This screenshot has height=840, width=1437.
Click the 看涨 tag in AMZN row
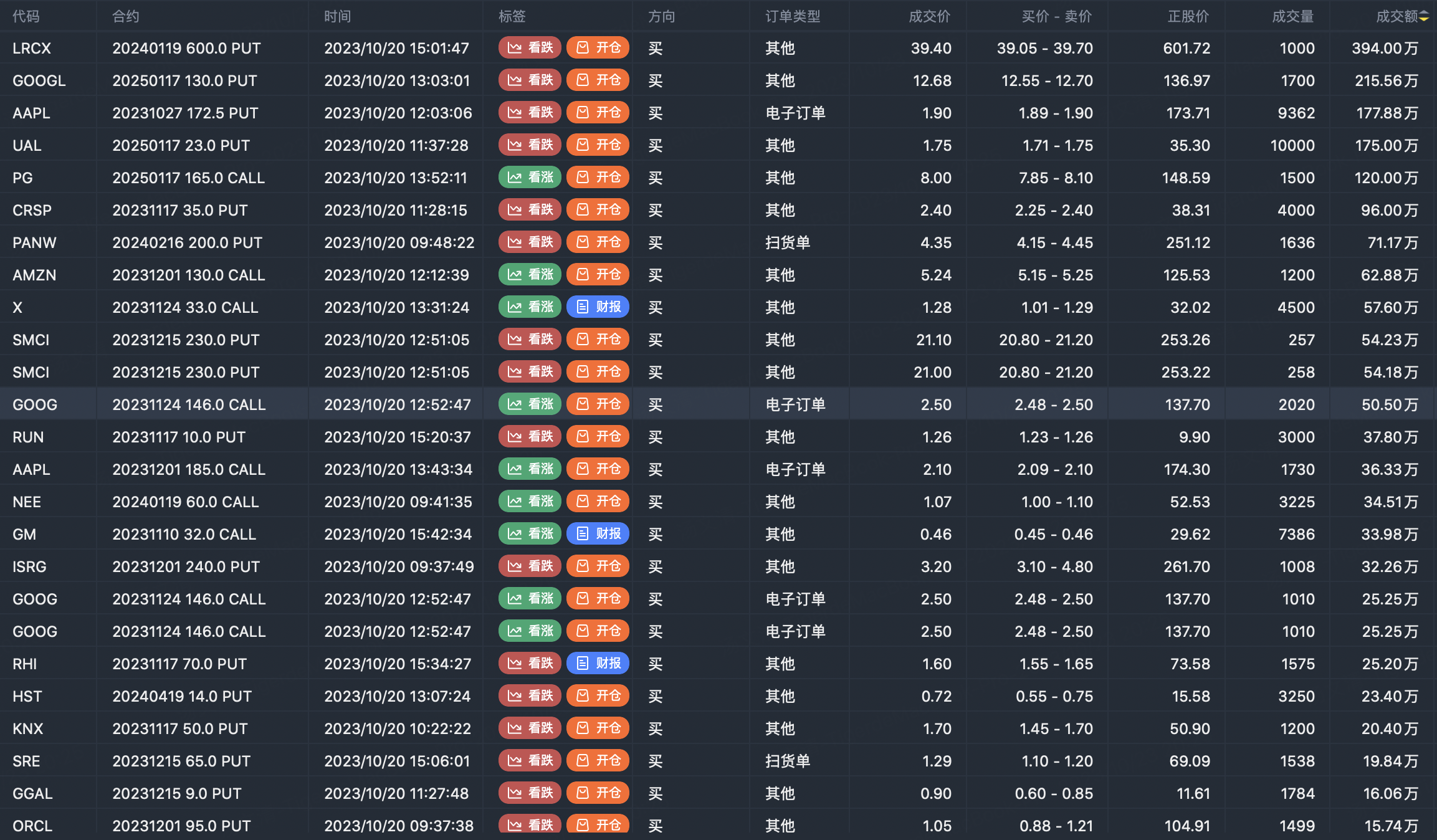click(x=530, y=275)
